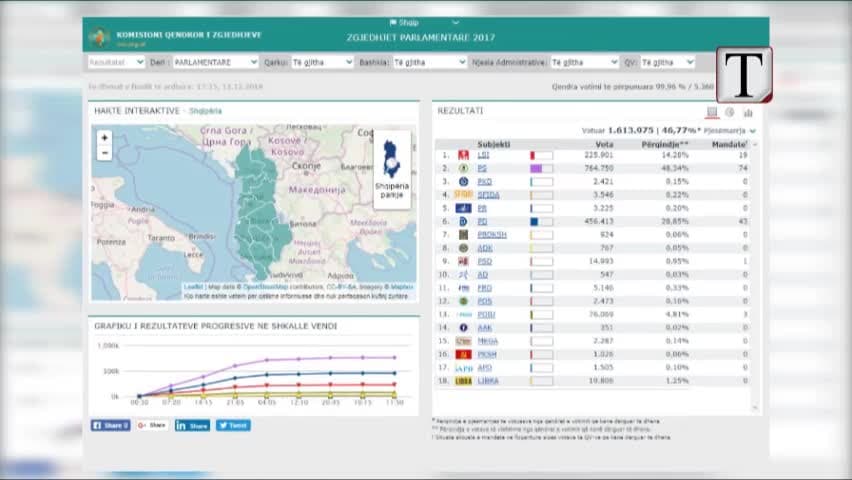Open the Rezultatet dropdown
Viewport: 852px width, 480px height.
tap(116, 63)
